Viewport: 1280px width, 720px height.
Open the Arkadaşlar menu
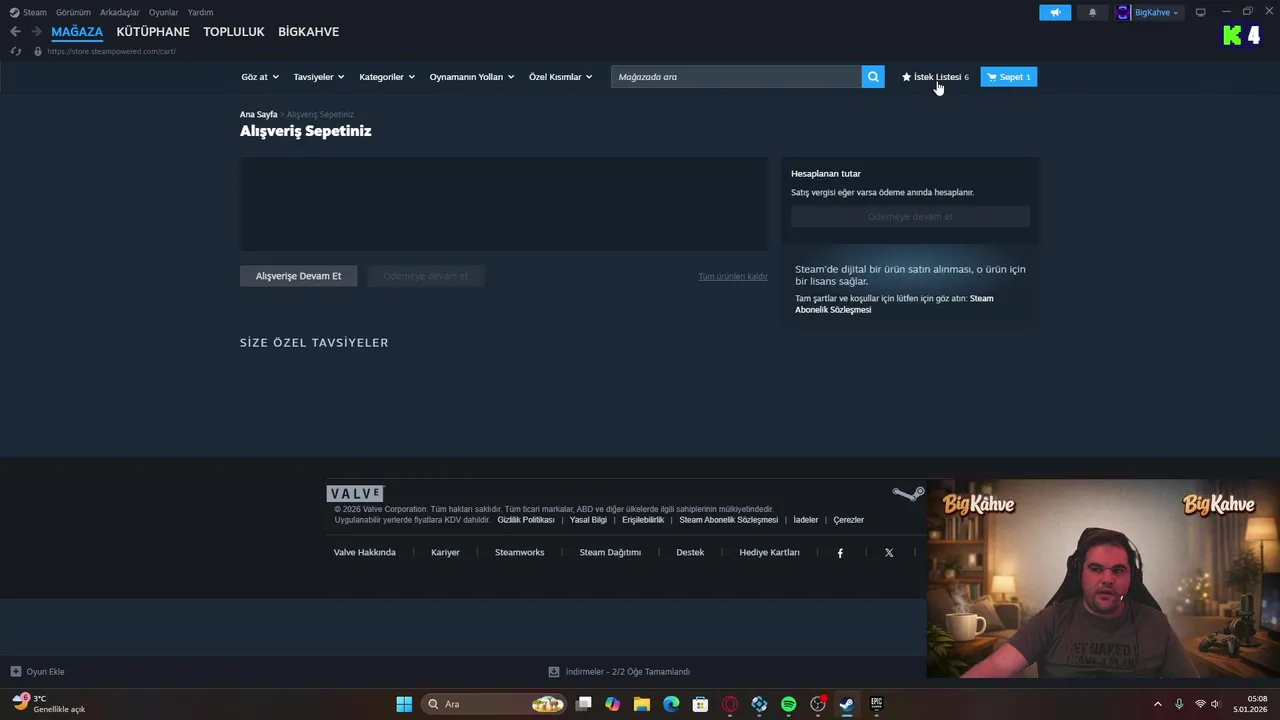tap(120, 12)
